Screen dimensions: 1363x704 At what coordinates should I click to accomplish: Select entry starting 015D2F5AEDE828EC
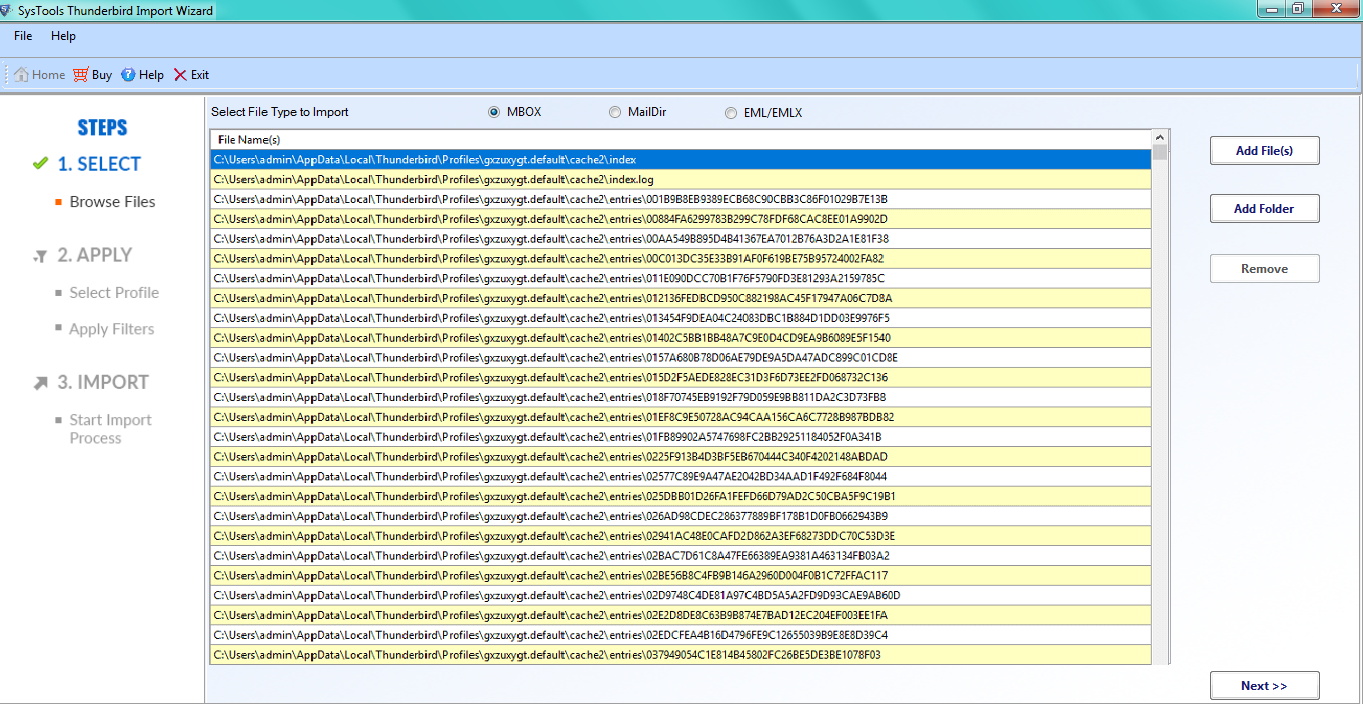(x=680, y=377)
